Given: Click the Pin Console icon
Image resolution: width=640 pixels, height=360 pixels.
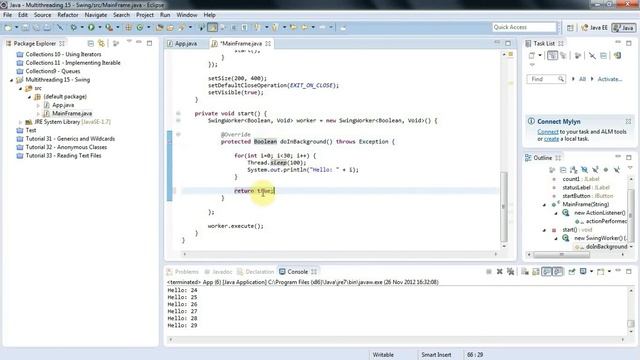Looking at the screenshot, I should (x=572, y=271).
